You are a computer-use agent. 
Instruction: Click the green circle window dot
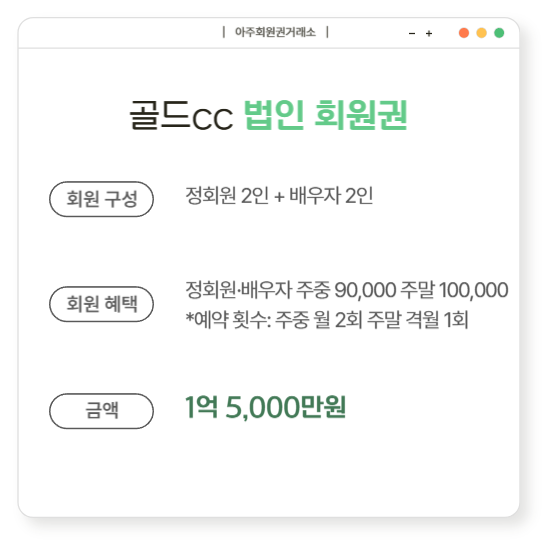point(499,33)
